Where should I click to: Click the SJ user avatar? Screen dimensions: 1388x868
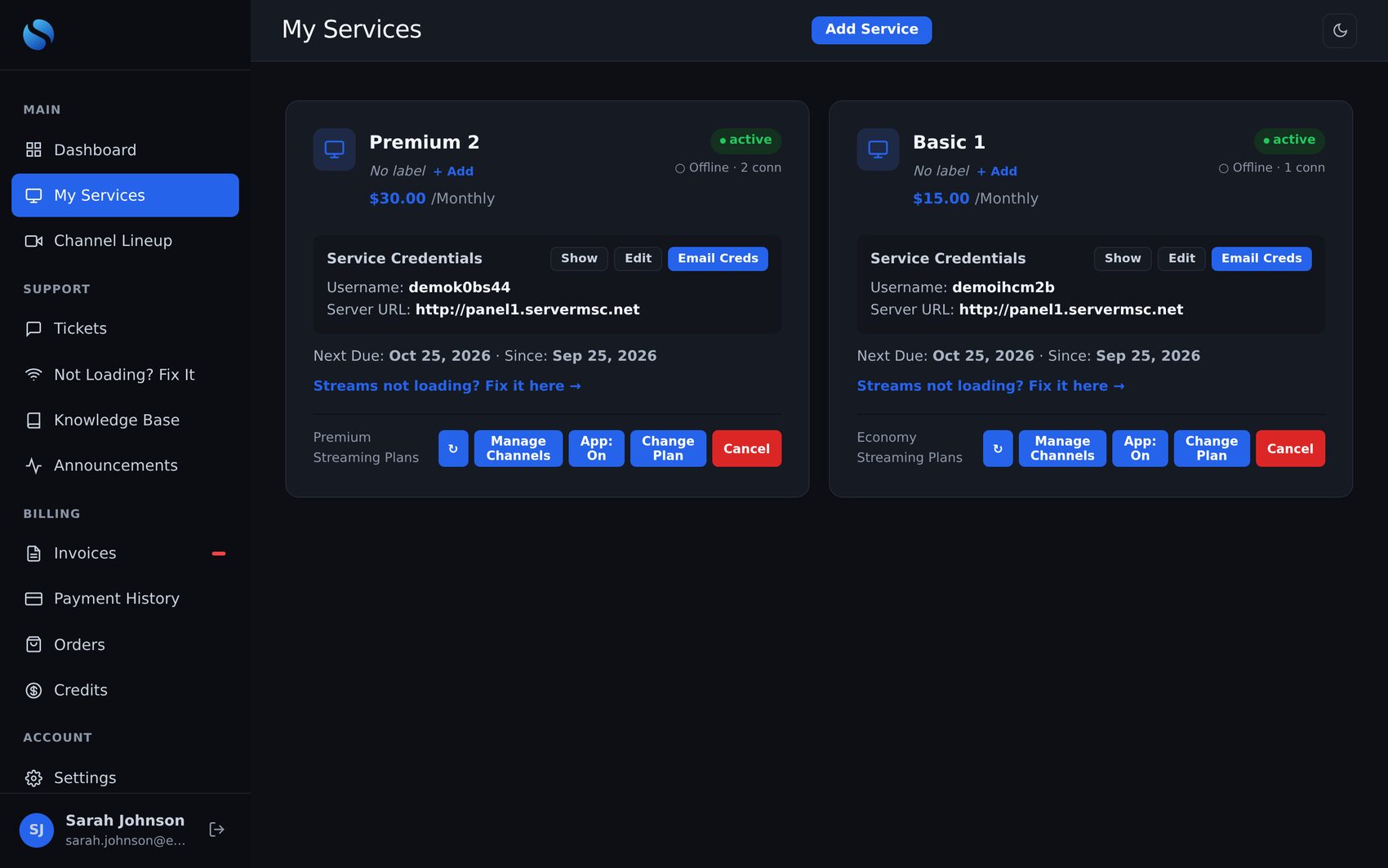pyautogui.click(x=37, y=830)
